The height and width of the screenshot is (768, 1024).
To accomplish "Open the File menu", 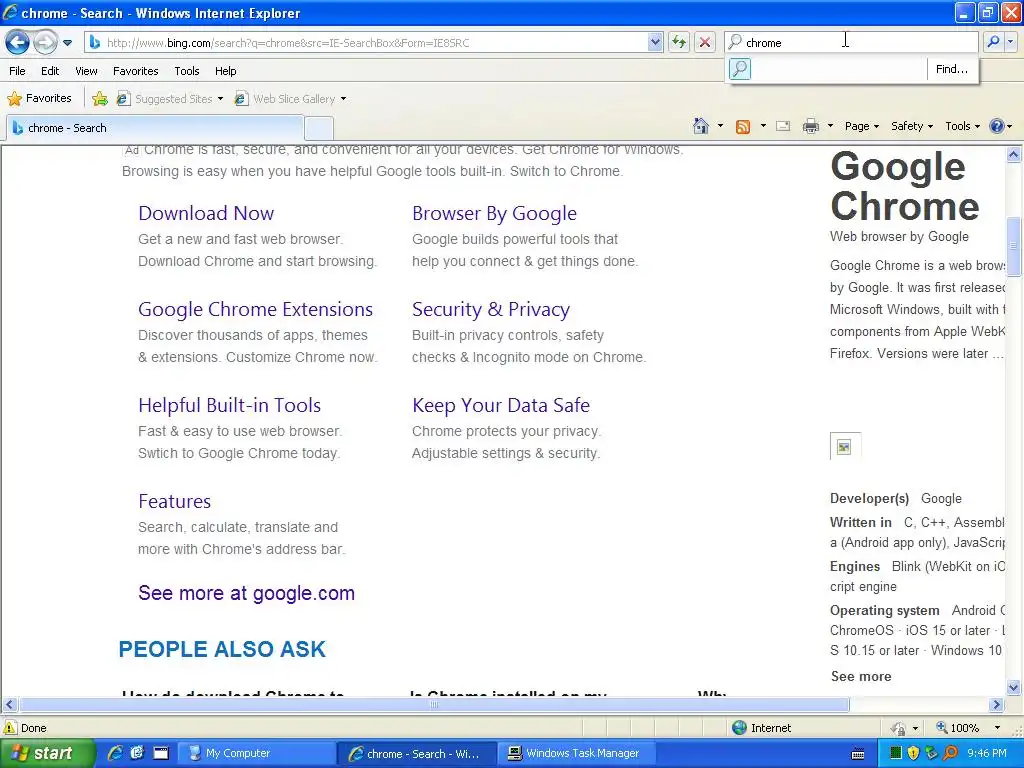I will (x=18, y=71).
